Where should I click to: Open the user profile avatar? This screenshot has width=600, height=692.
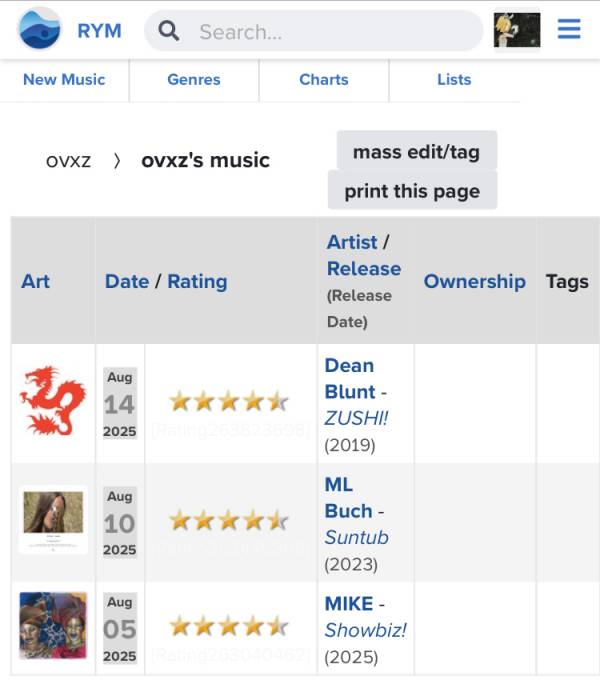(517, 30)
